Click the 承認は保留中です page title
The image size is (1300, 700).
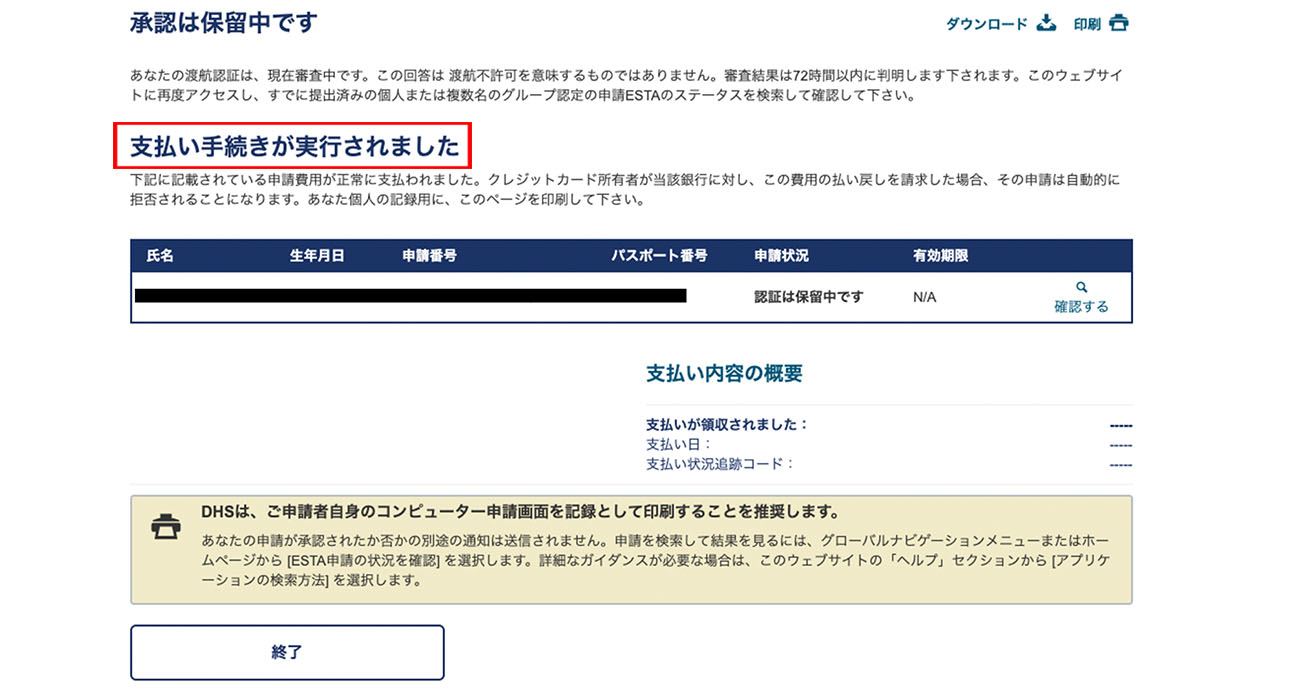pos(224,22)
